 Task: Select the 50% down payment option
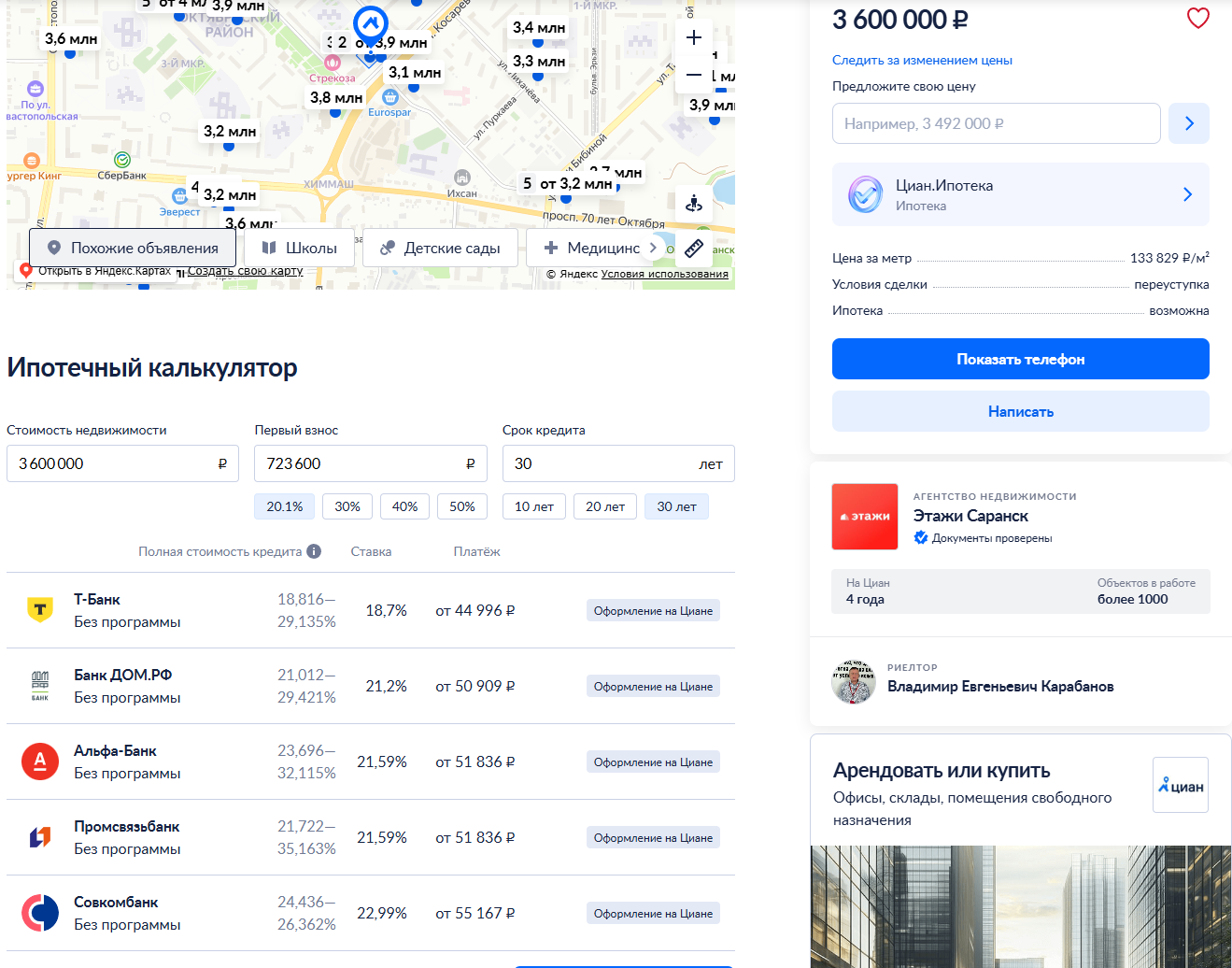[462, 506]
